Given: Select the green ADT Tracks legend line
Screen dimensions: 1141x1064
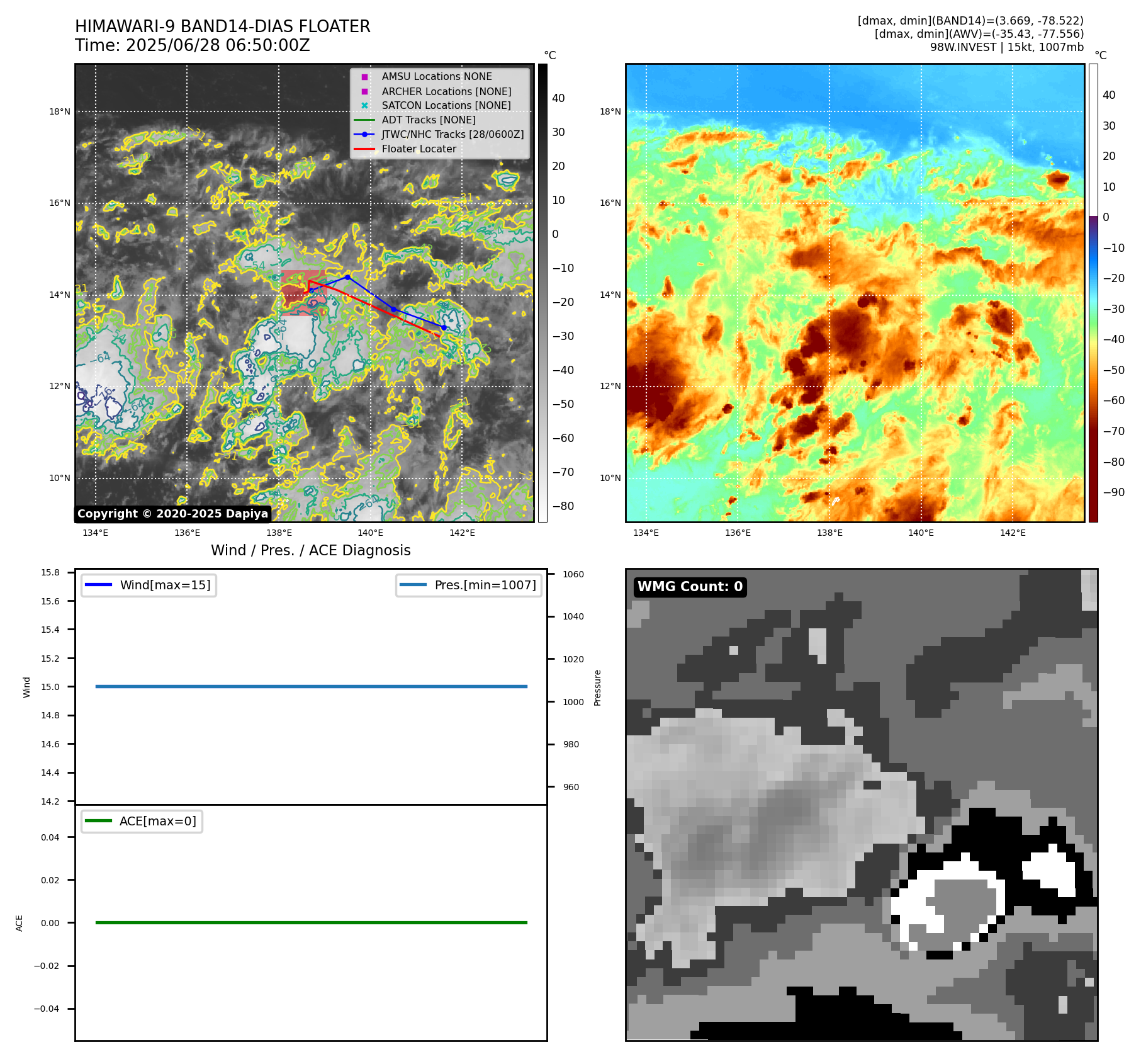Looking at the screenshot, I should pos(364,120).
